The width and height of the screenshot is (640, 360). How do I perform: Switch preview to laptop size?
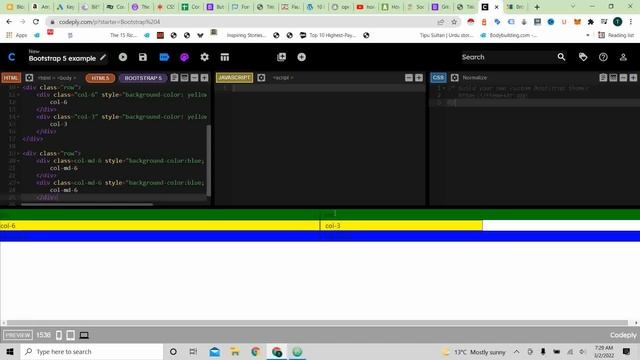84,335
